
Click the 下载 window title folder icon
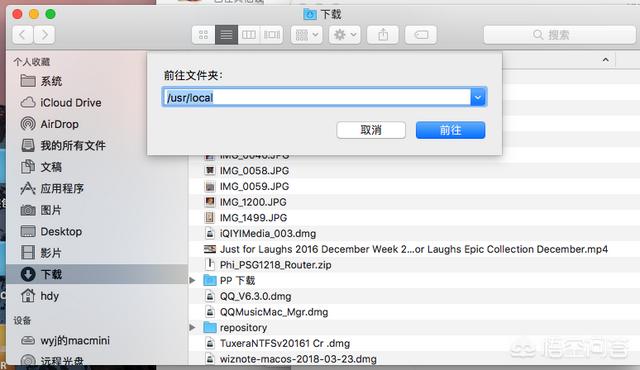click(310, 14)
